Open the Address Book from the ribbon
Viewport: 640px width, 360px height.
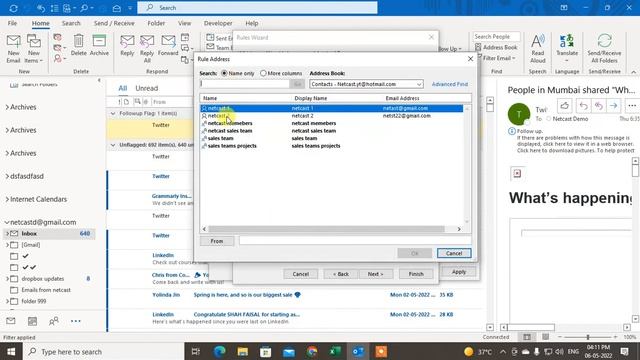coord(496,47)
